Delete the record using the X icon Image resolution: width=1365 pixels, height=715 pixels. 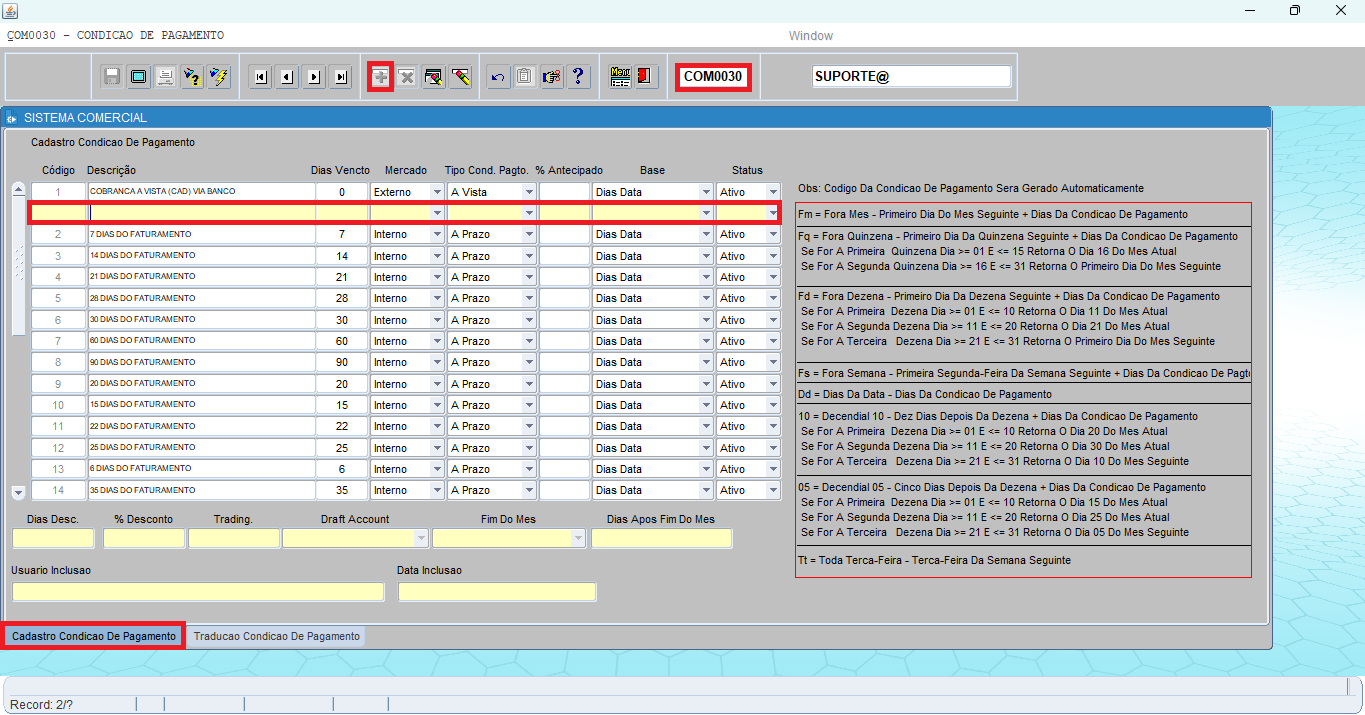coord(407,77)
